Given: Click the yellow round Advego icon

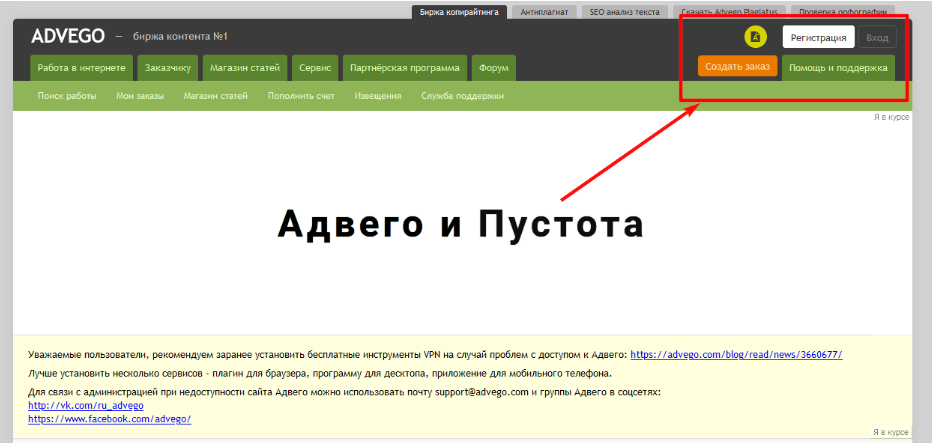Looking at the screenshot, I should tap(755, 36).
